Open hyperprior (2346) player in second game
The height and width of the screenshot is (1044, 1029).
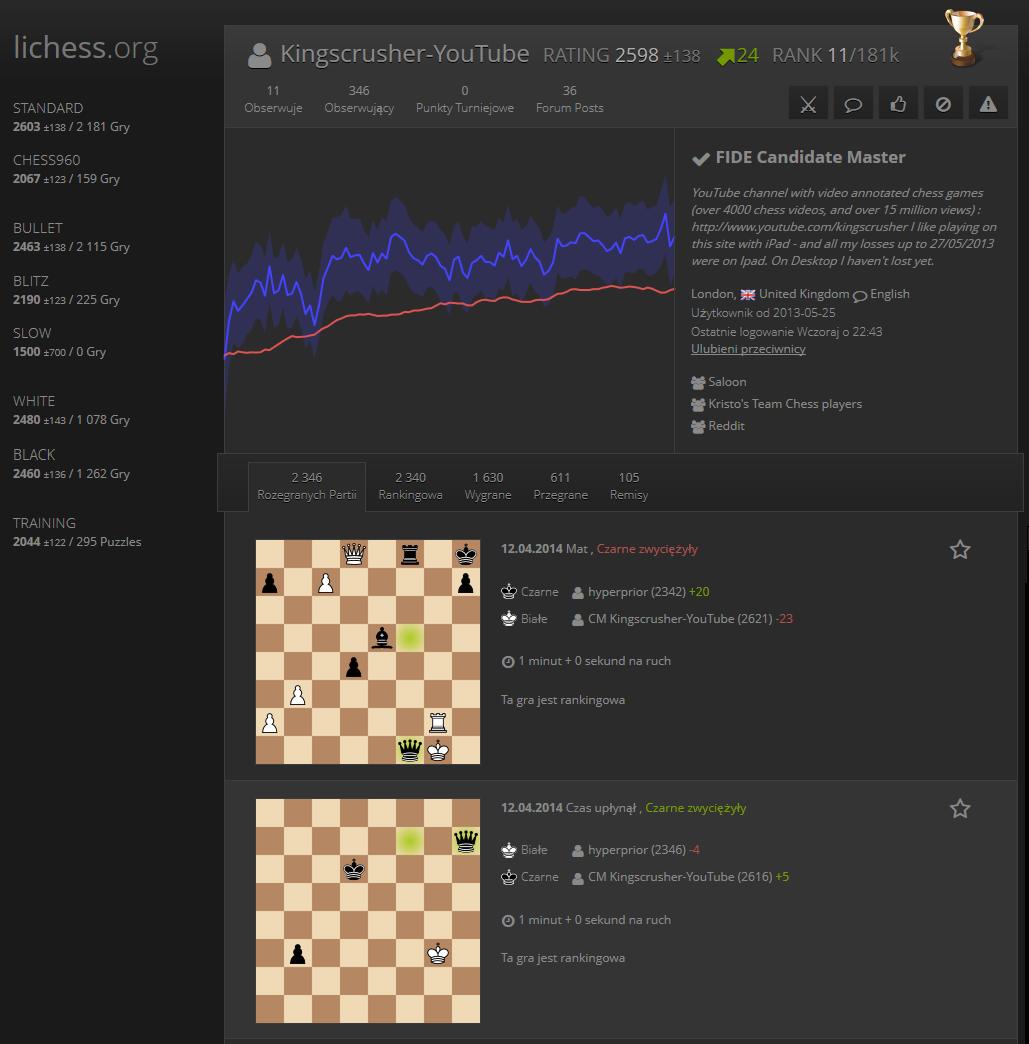tap(637, 850)
